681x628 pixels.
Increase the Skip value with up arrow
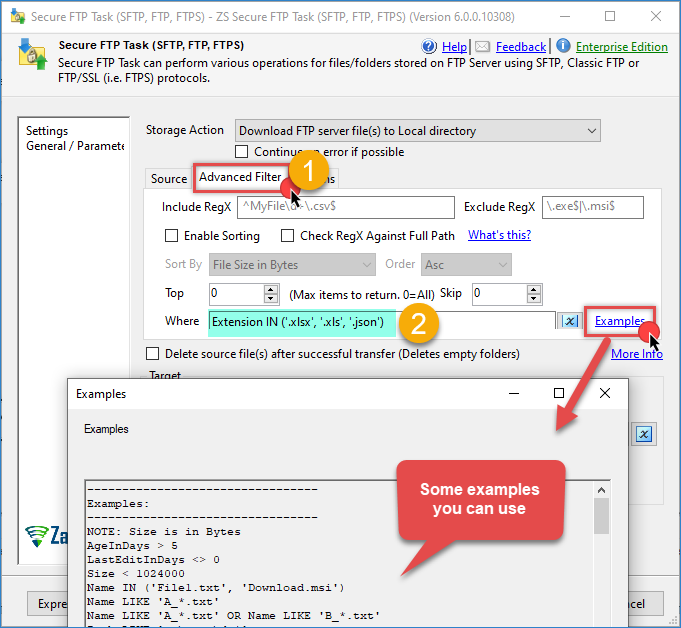click(533, 289)
